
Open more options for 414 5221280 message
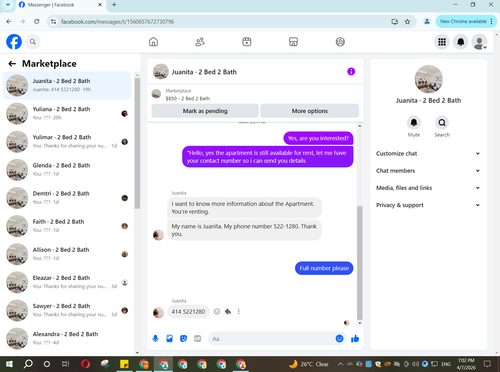pos(239,312)
